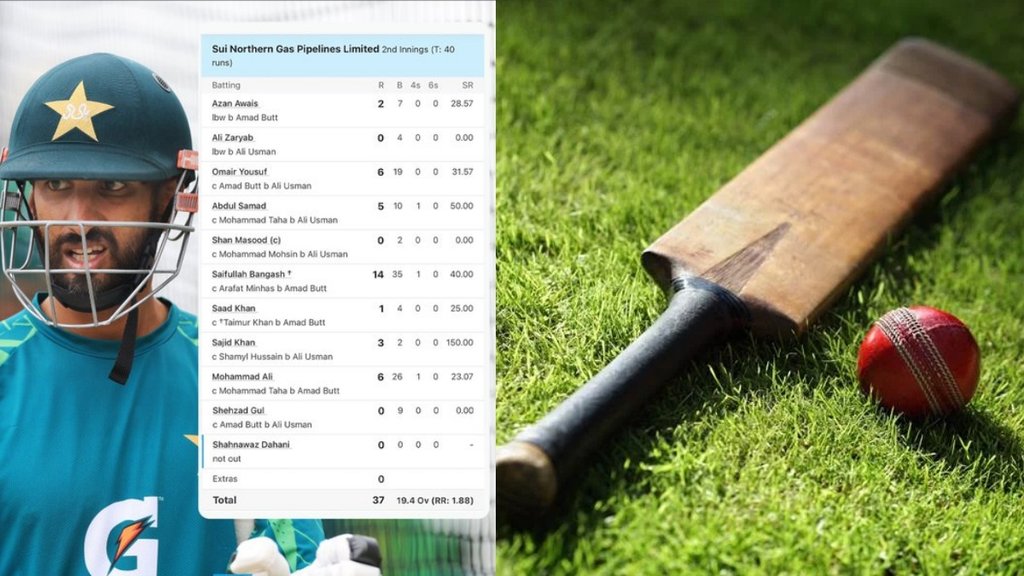Select the 4s column header
This screenshot has height=576, width=1024.
(419, 86)
